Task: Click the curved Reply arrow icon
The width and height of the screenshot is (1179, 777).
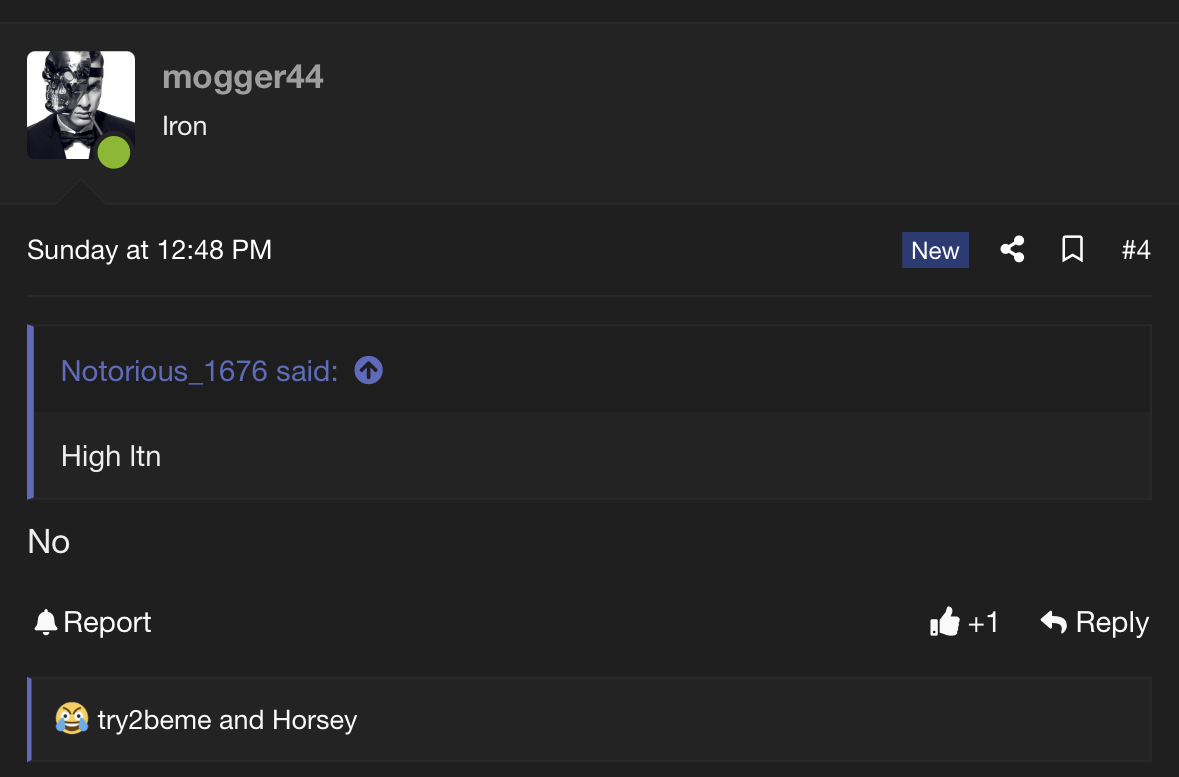Action: pos(1054,622)
